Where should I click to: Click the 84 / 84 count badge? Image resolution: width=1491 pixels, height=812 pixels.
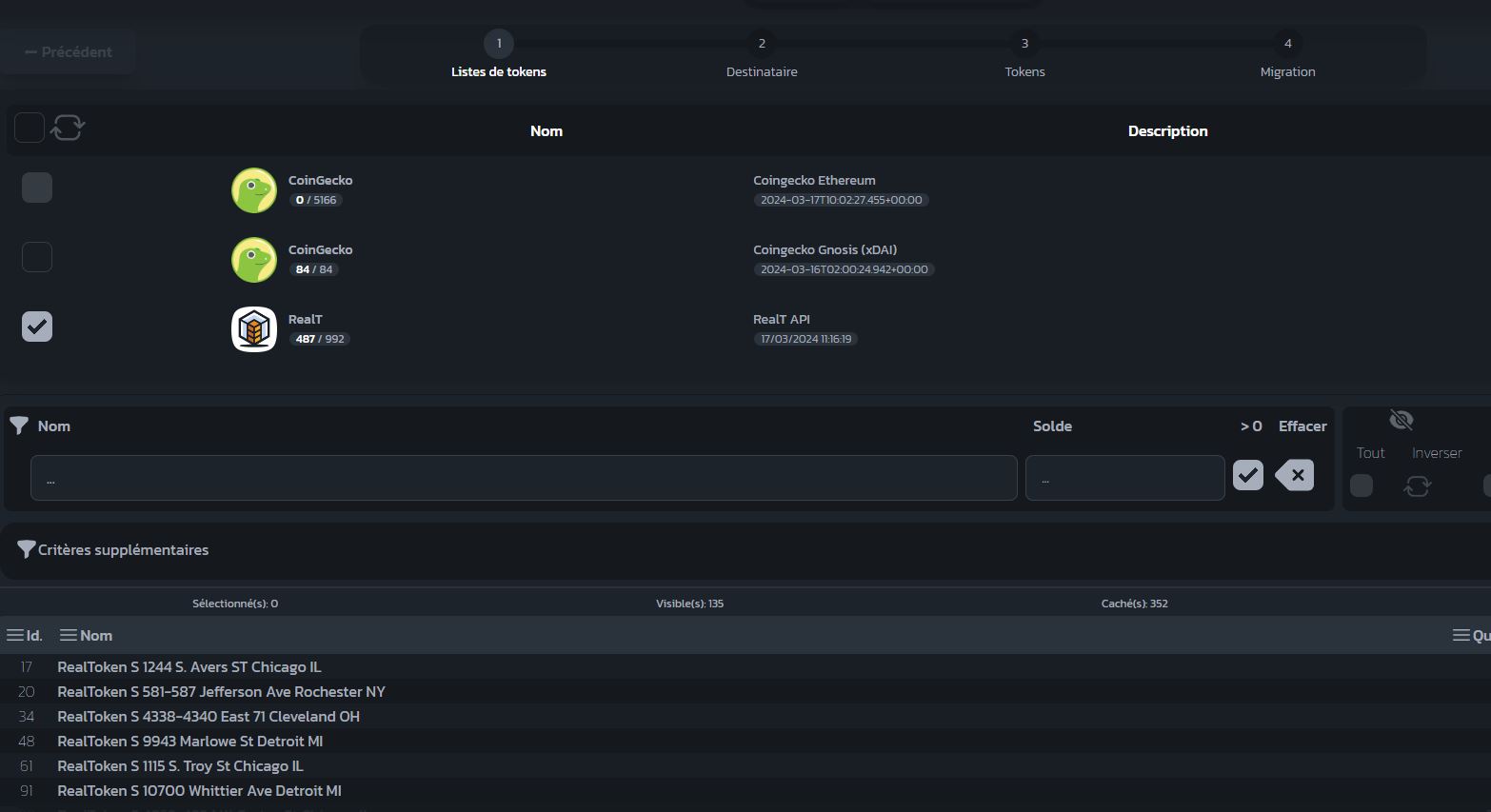pyautogui.click(x=314, y=269)
